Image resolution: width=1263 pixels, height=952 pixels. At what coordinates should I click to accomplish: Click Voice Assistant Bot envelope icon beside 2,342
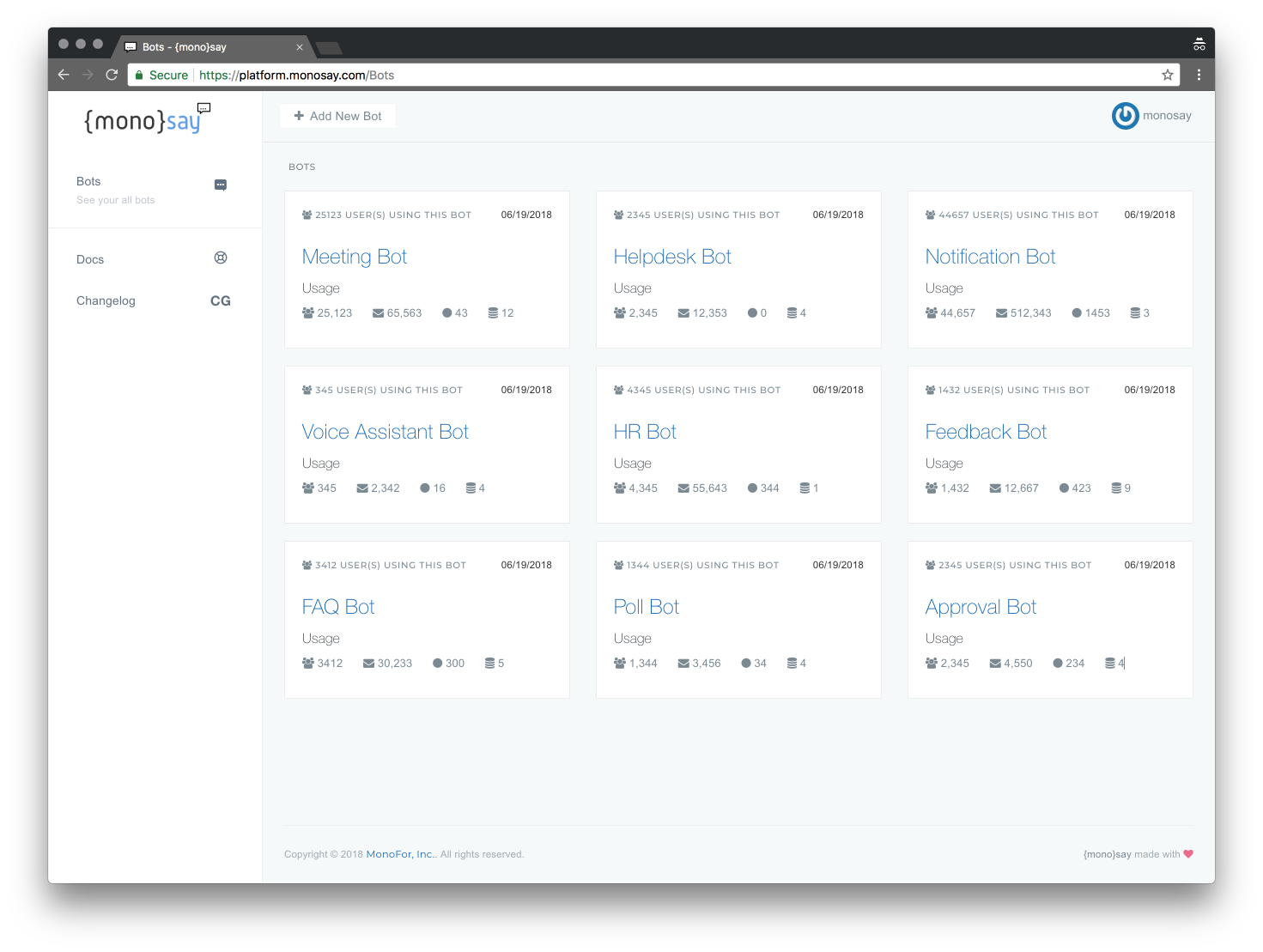click(x=362, y=488)
